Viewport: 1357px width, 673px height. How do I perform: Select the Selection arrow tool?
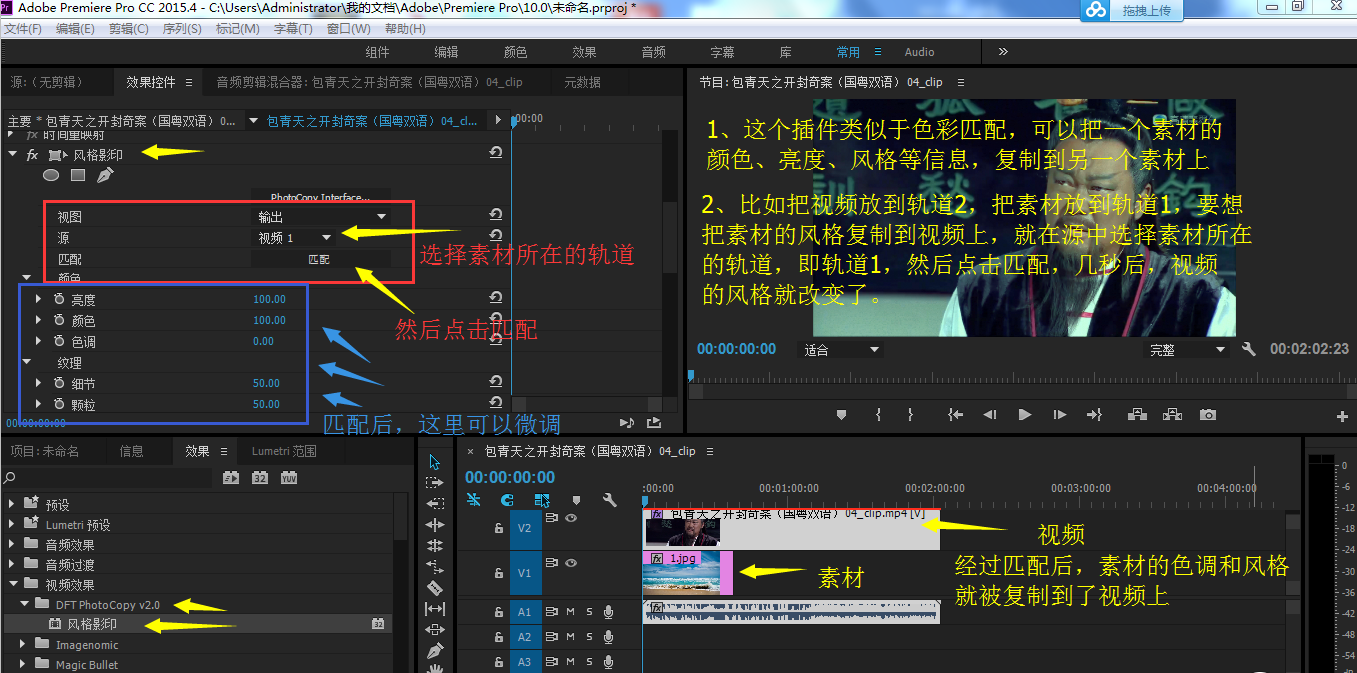pos(435,462)
